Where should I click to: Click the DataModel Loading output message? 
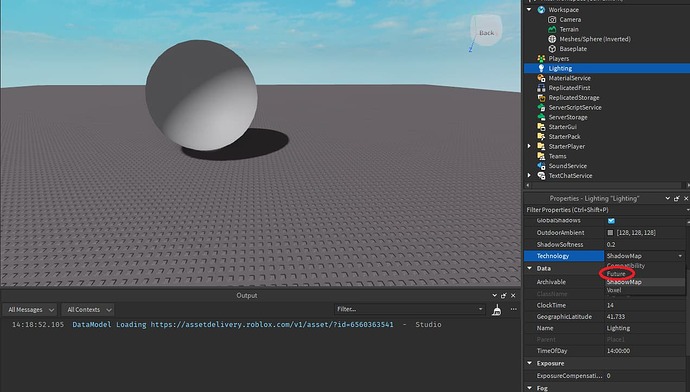[x=227, y=325]
